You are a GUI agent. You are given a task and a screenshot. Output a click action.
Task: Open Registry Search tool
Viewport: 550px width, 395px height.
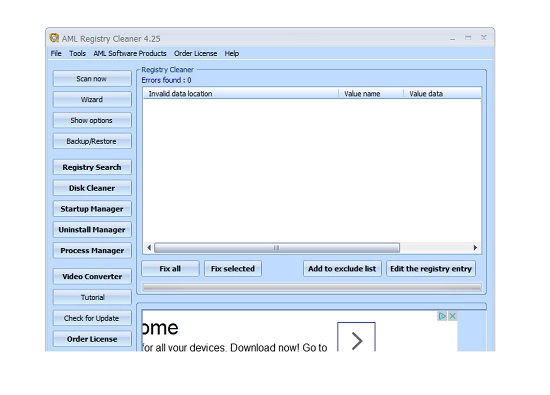[x=92, y=167]
